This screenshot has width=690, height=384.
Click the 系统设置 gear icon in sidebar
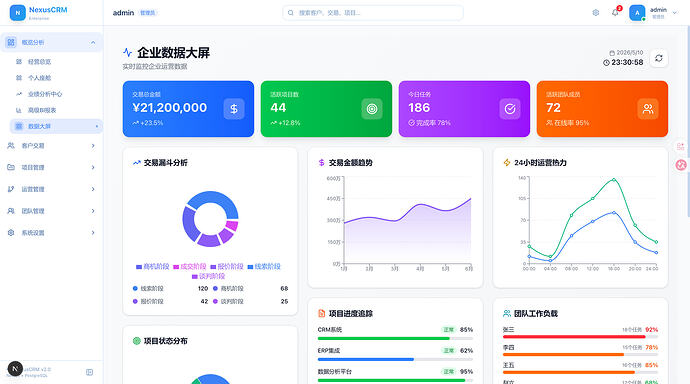point(11,233)
